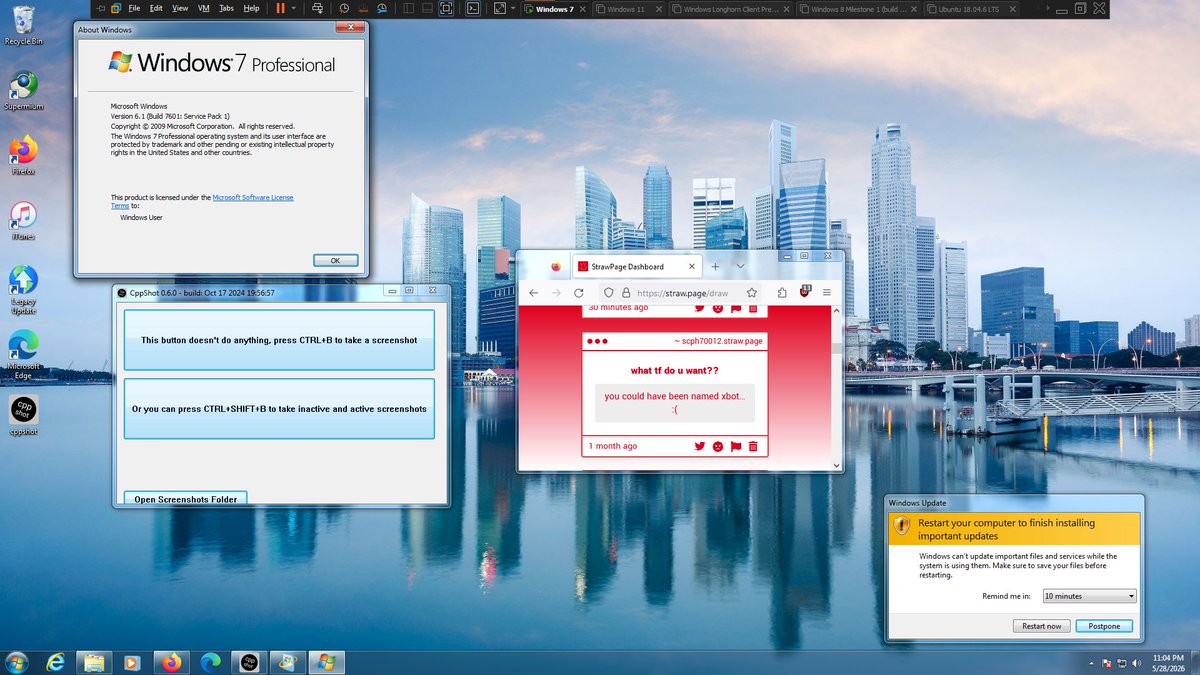Open the Recycle Bin desktop icon
This screenshot has width=1200, height=675.
(x=22, y=25)
